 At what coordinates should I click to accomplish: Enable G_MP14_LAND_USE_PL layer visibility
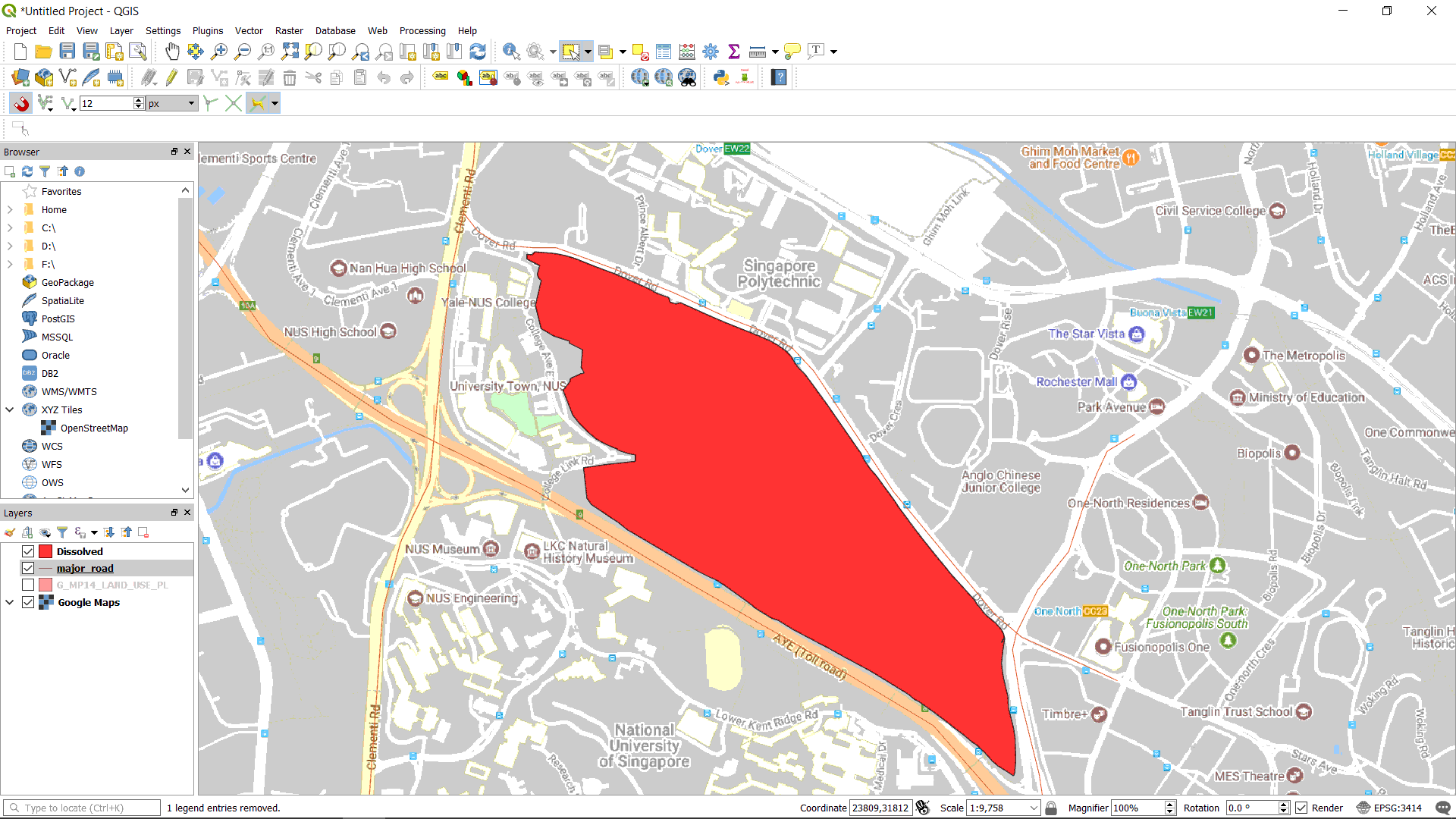[28, 585]
